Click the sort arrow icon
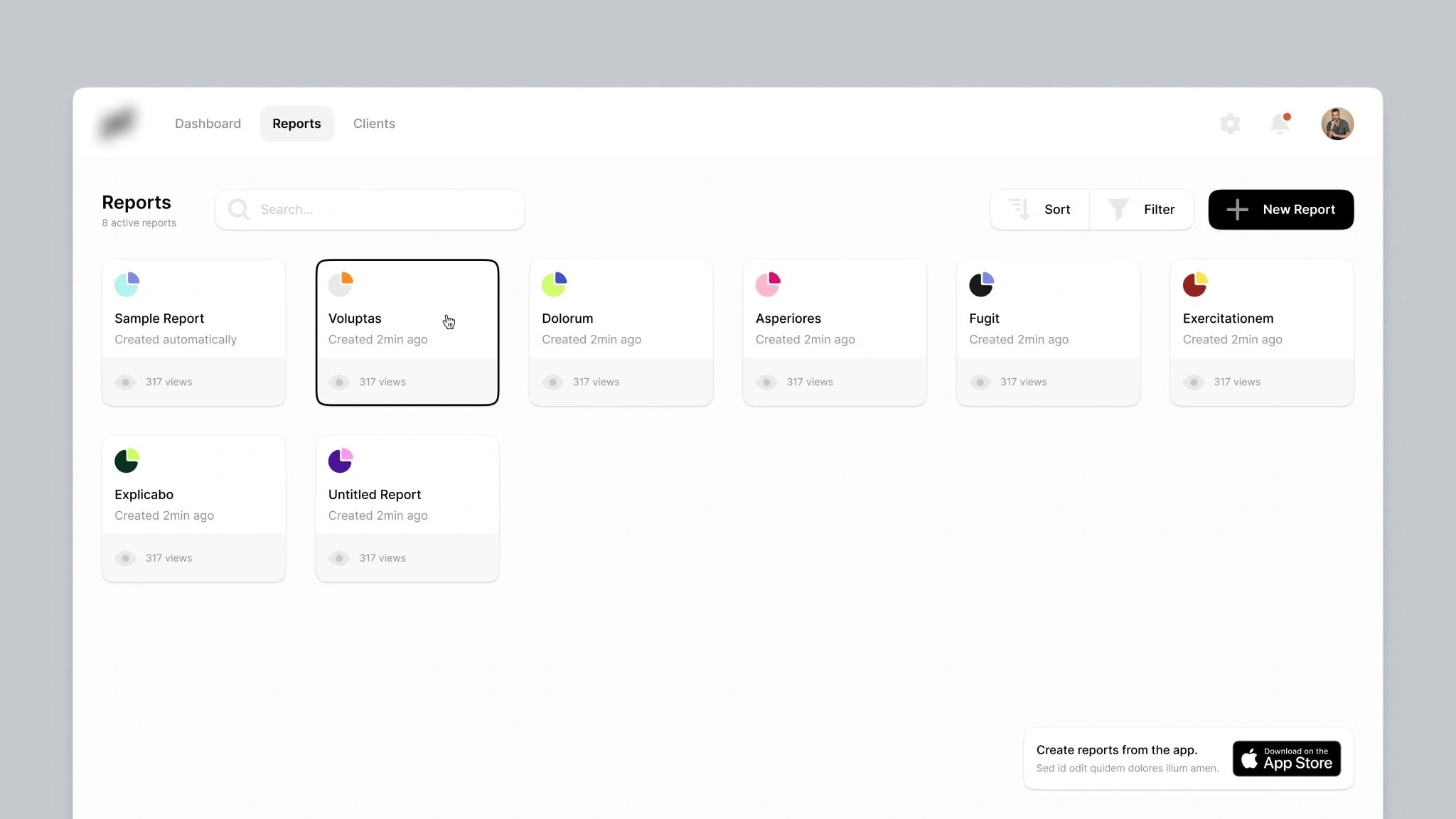This screenshot has width=1456, height=819. 1019,209
